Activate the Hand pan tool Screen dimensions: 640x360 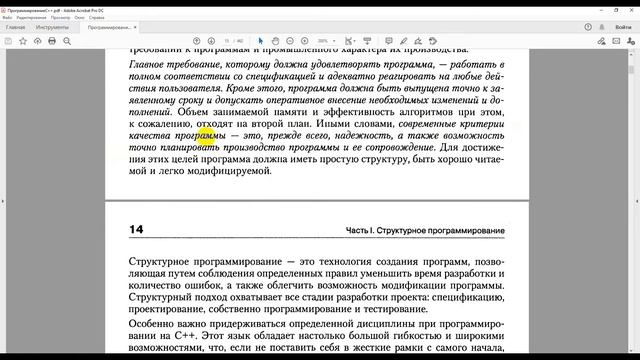click(276, 41)
